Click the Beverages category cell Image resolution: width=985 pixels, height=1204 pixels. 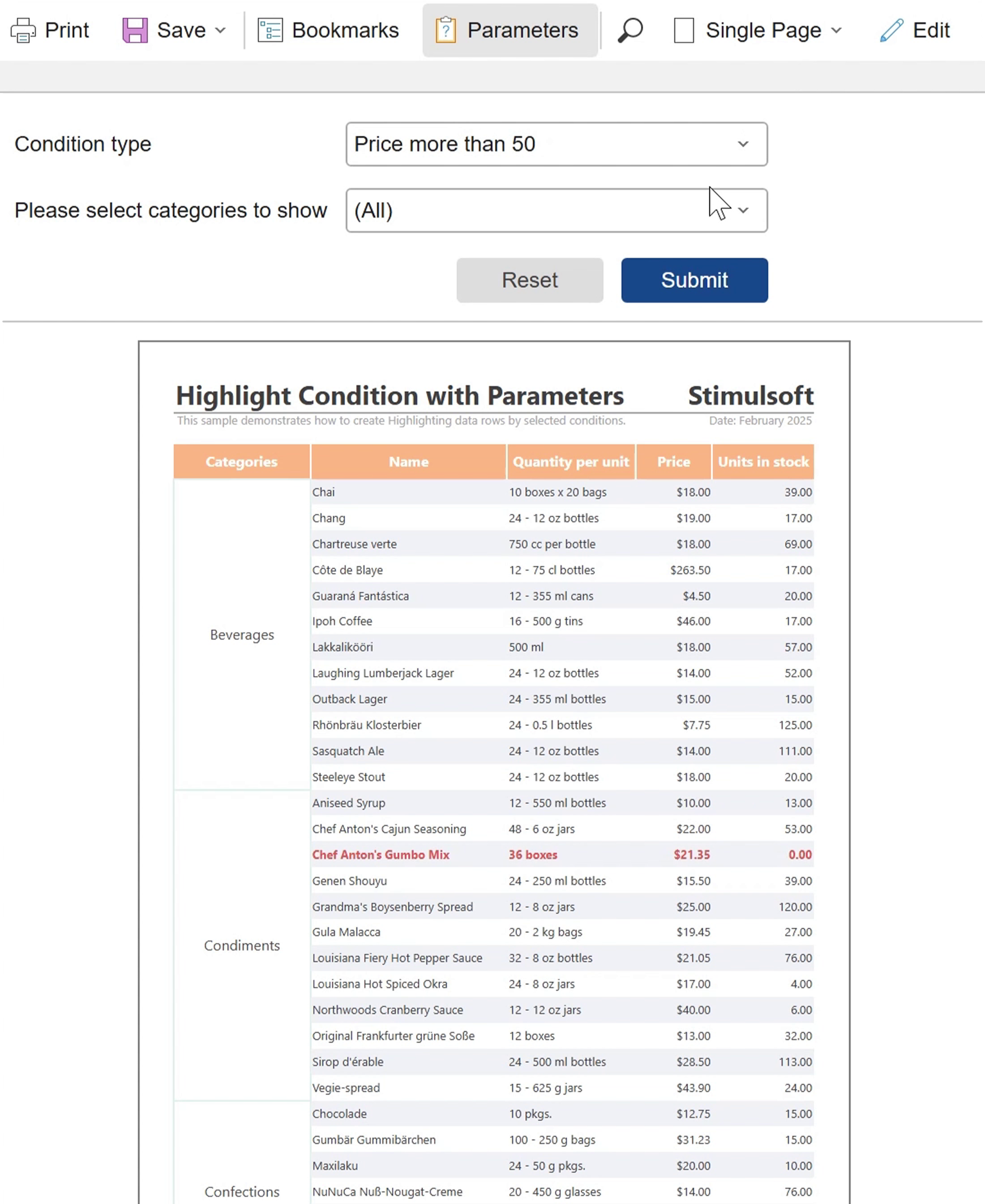click(x=242, y=635)
